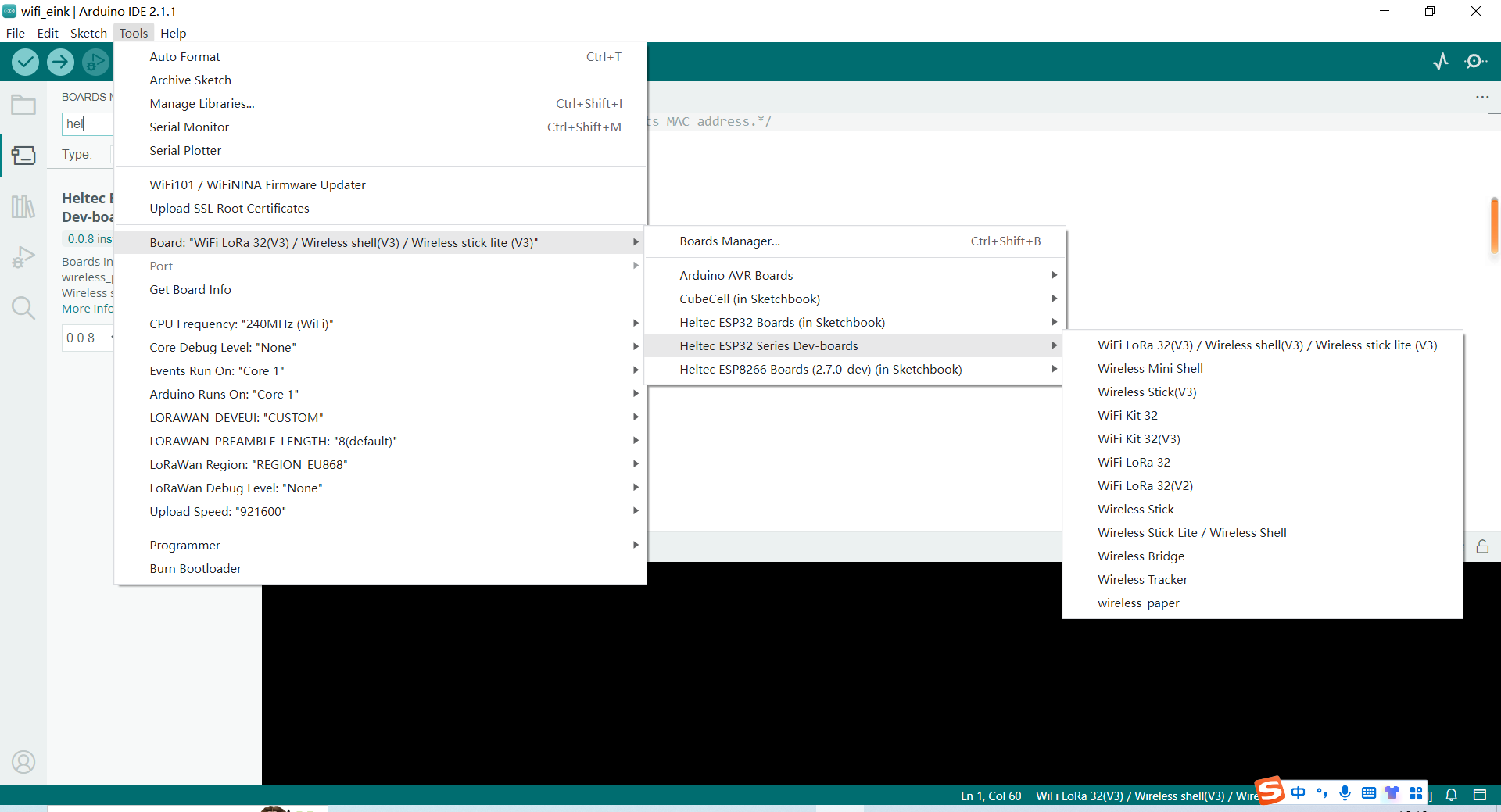Open the Serial Monitor magnifier icon
The image size is (1501, 812).
click(1475, 62)
